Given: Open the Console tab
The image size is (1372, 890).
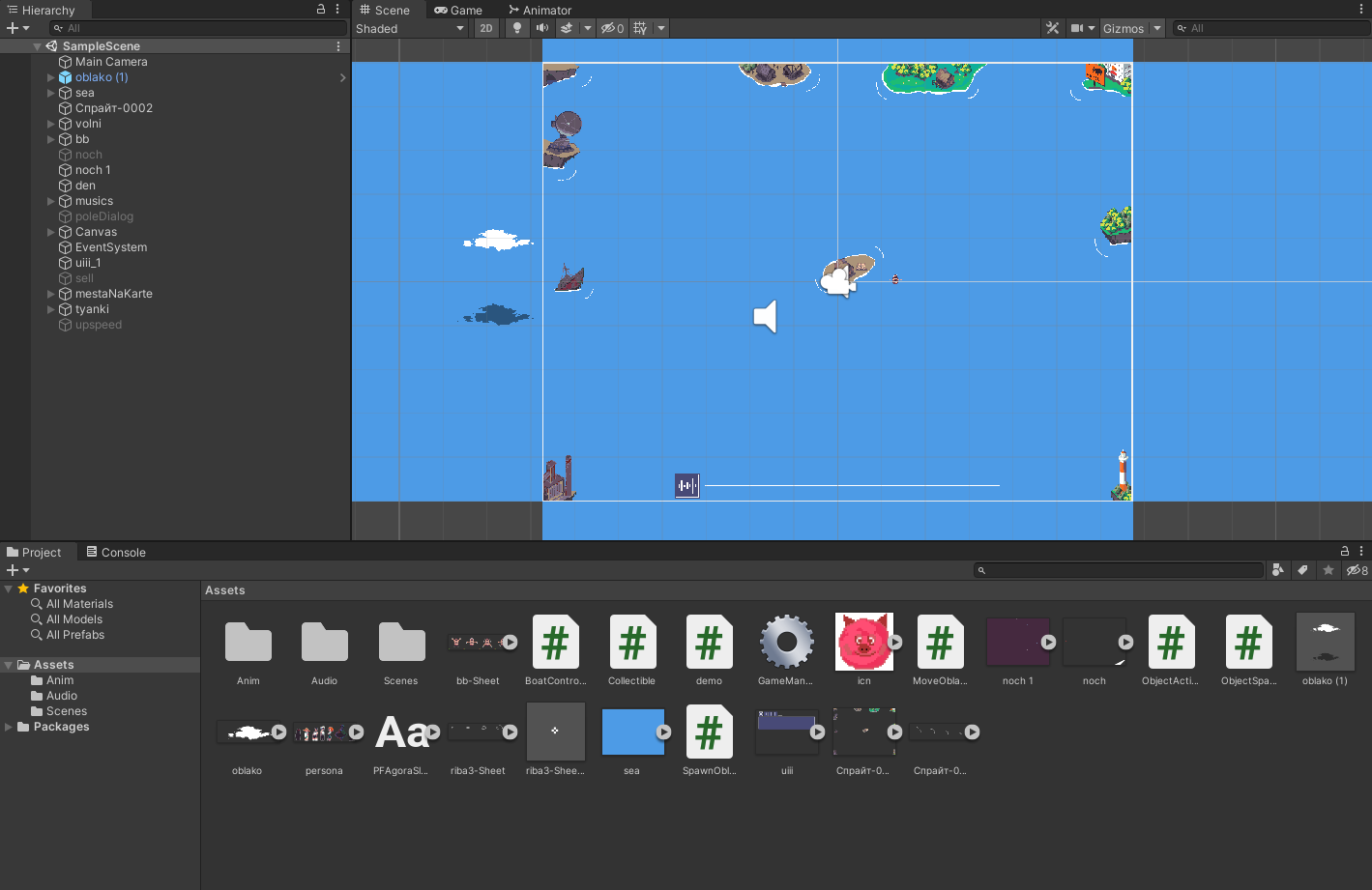Looking at the screenshot, I should coord(116,552).
